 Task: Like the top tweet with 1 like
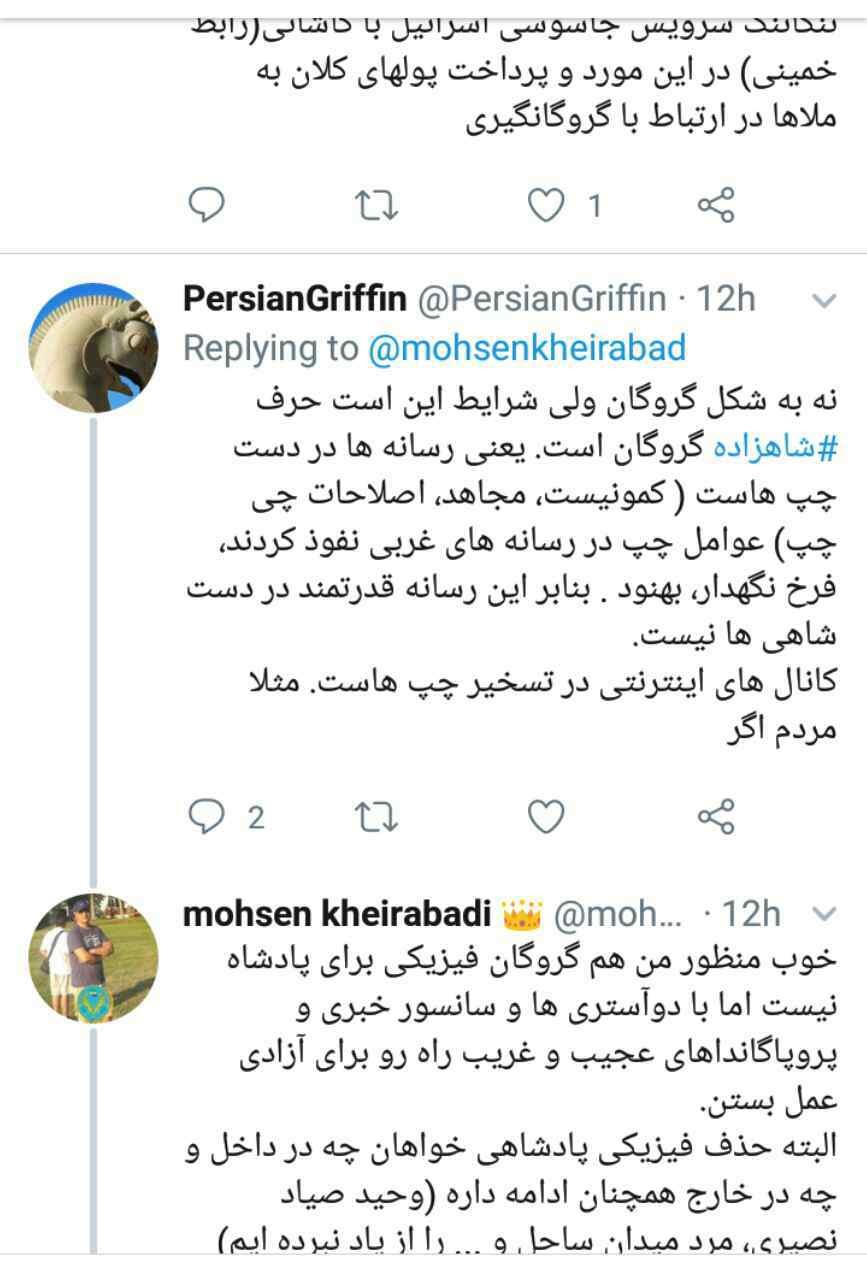click(546, 206)
